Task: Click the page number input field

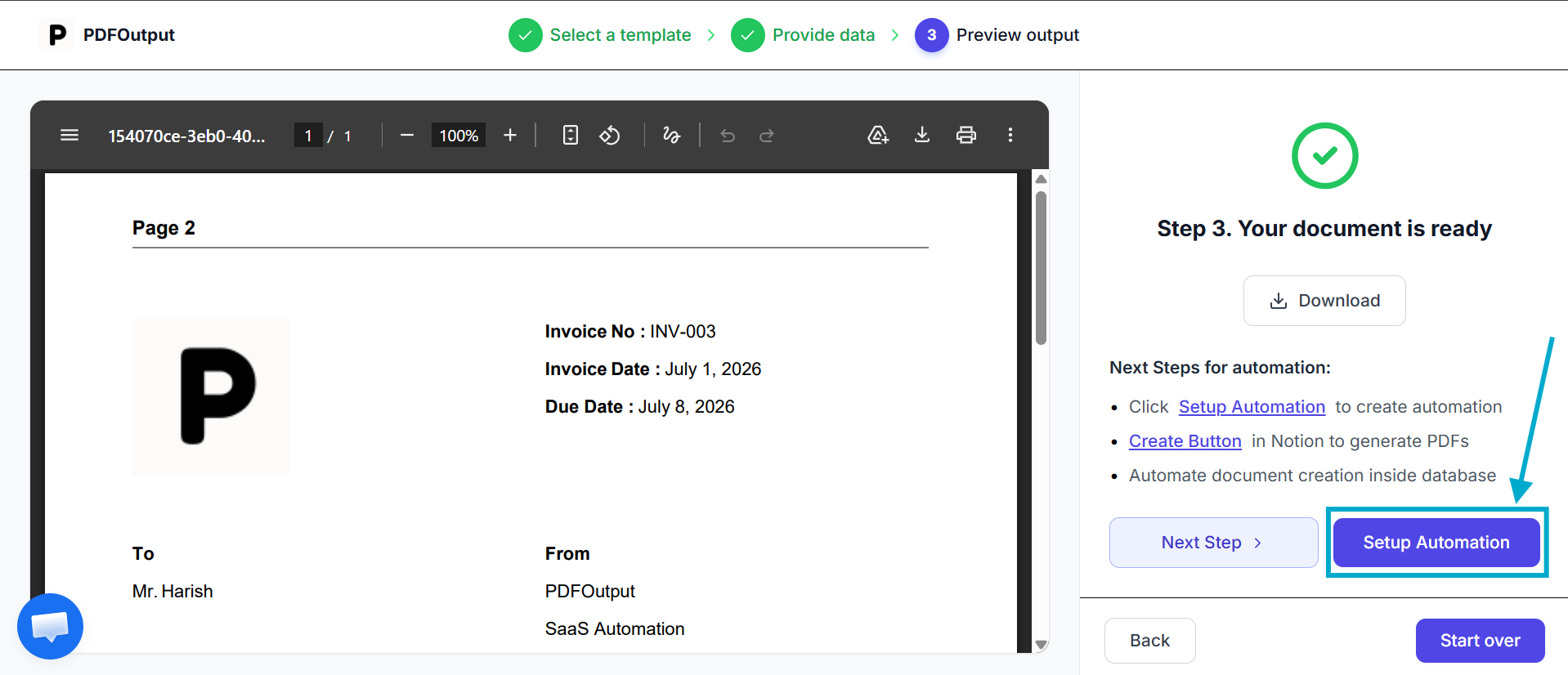Action: tap(308, 136)
